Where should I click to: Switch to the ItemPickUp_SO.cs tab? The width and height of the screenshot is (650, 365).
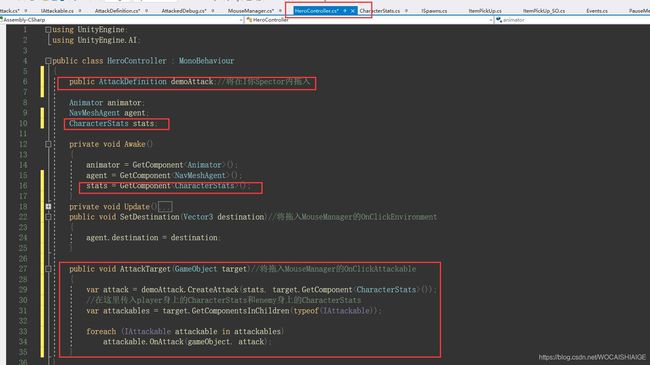(x=543, y=11)
